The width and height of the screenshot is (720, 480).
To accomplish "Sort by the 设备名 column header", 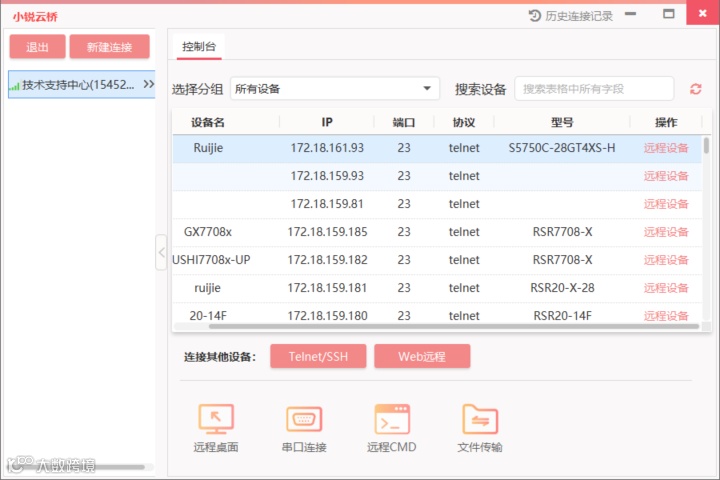I will (208, 122).
